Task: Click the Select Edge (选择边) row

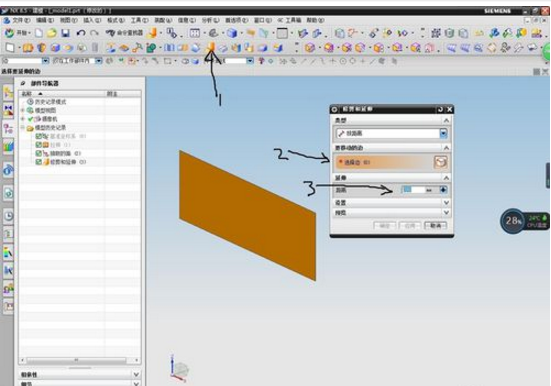Action: [383, 162]
